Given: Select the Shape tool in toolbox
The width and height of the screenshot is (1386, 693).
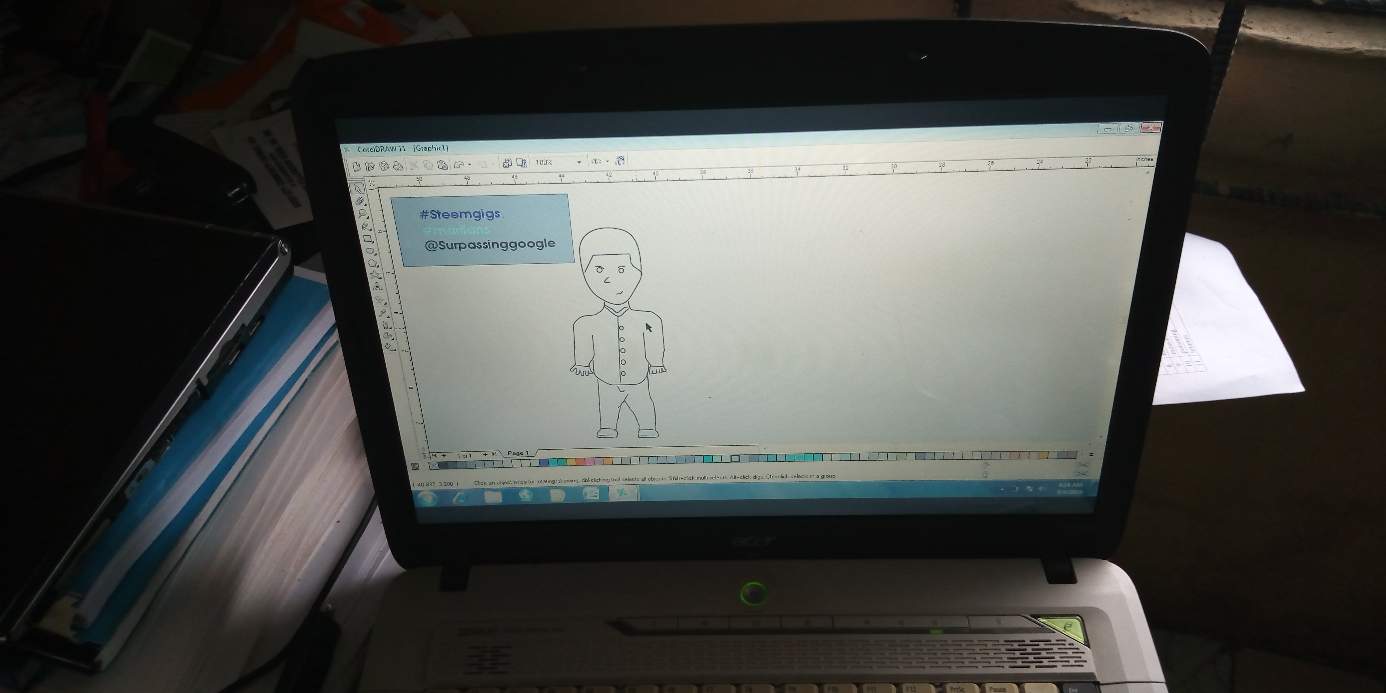Looking at the screenshot, I should pos(360,199).
